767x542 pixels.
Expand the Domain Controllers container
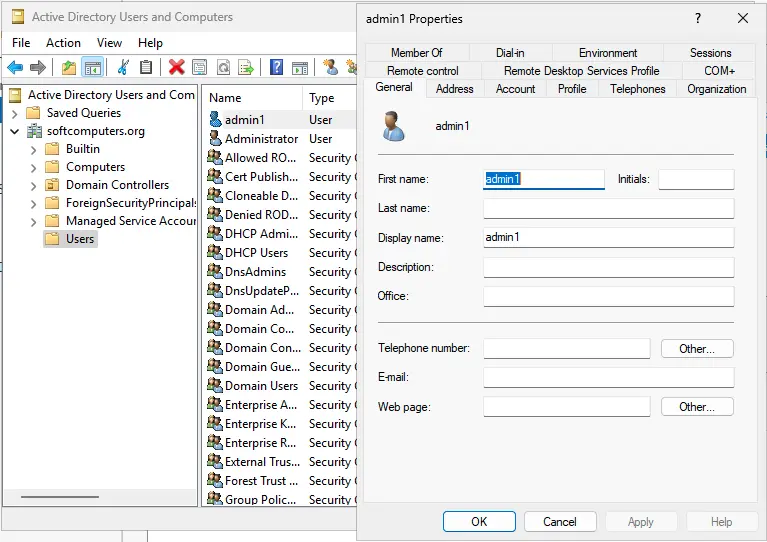click(x=34, y=185)
